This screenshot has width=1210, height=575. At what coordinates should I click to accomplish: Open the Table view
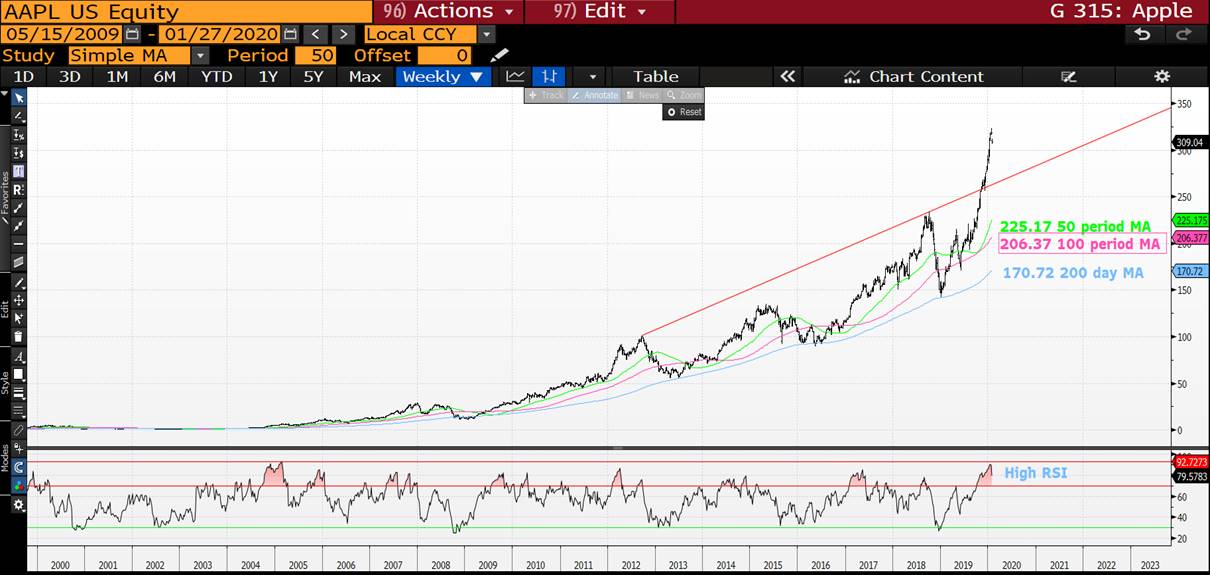[x=656, y=76]
